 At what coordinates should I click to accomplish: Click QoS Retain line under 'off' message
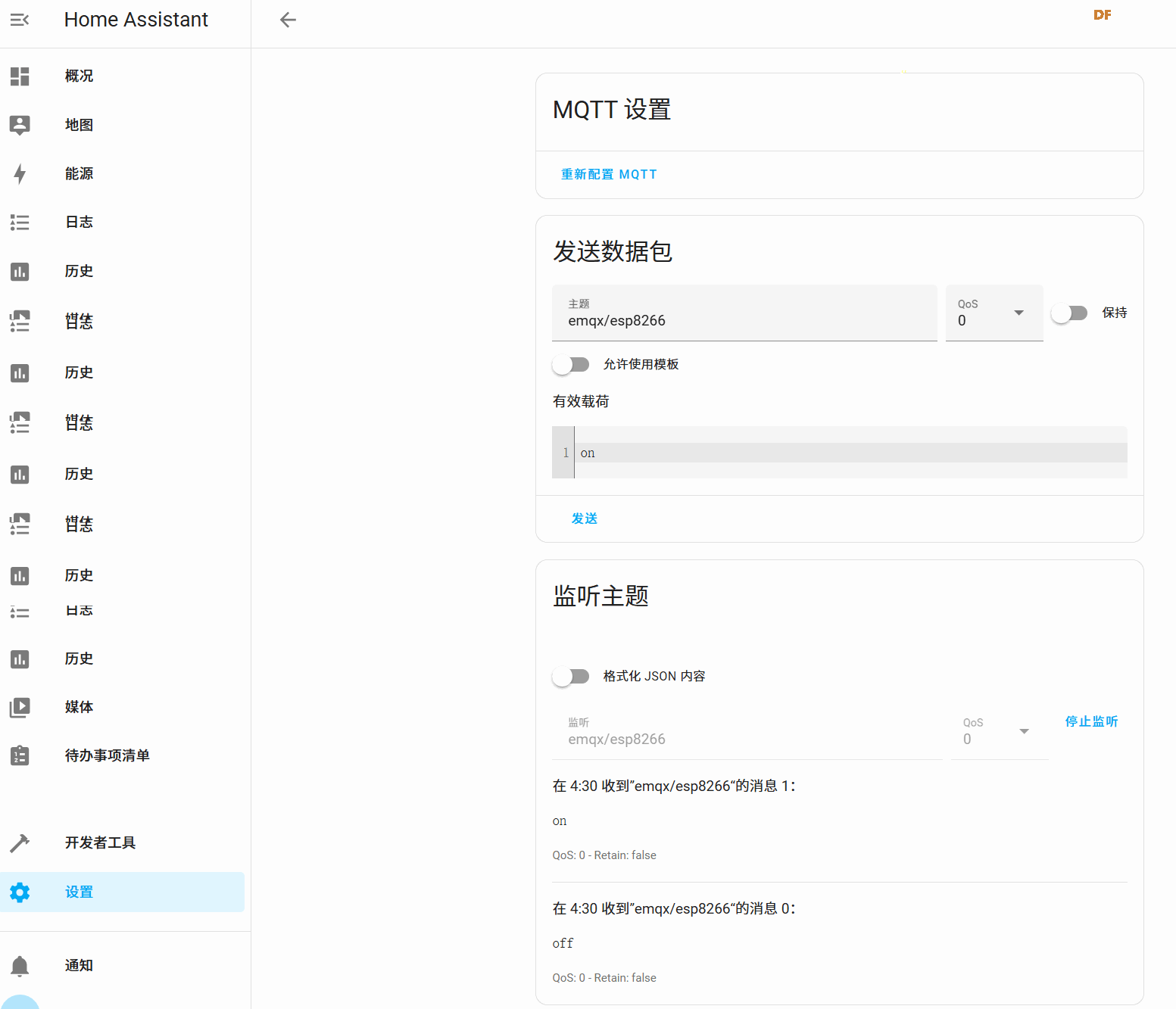tap(604, 978)
